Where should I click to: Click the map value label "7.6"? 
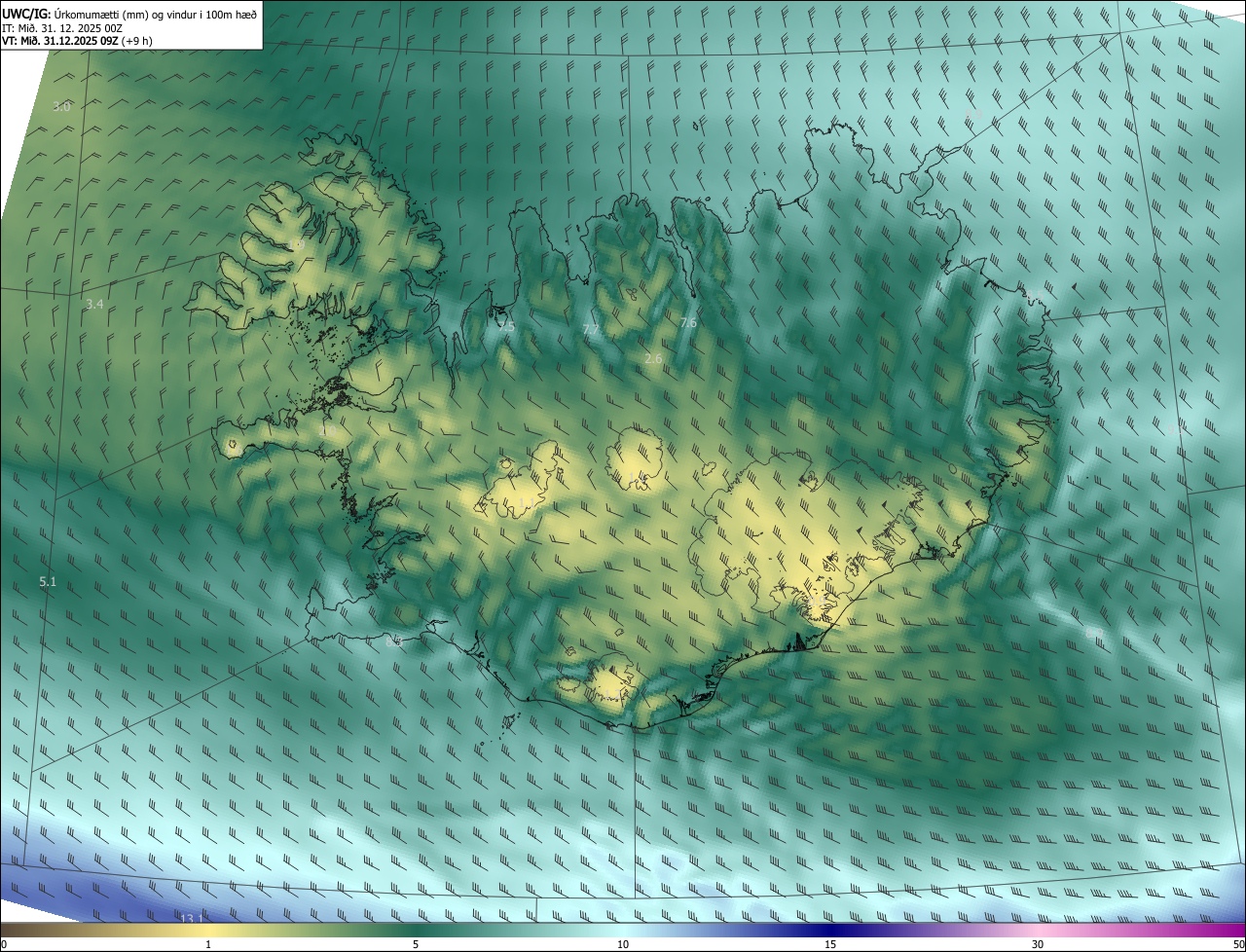pos(688,322)
